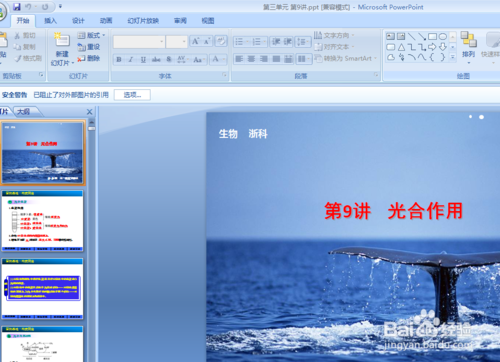
Task: Toggle Align Right paragraph button
Action: click(264, 59)
